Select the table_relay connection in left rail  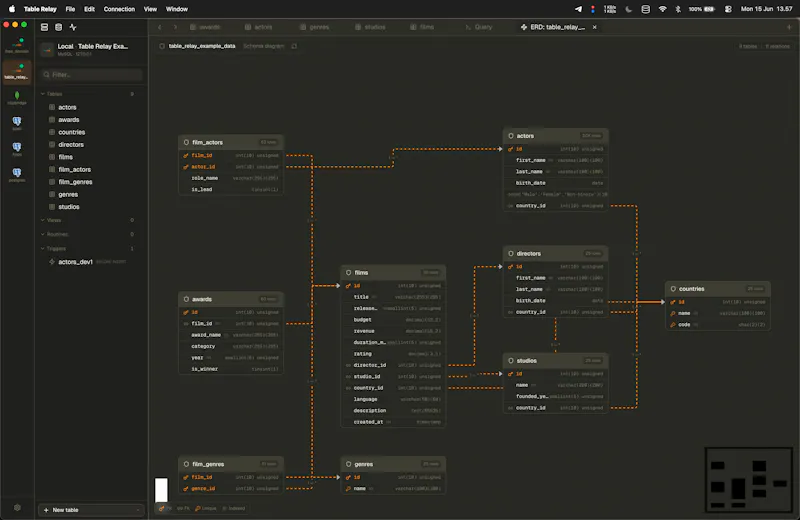point(17,71)
